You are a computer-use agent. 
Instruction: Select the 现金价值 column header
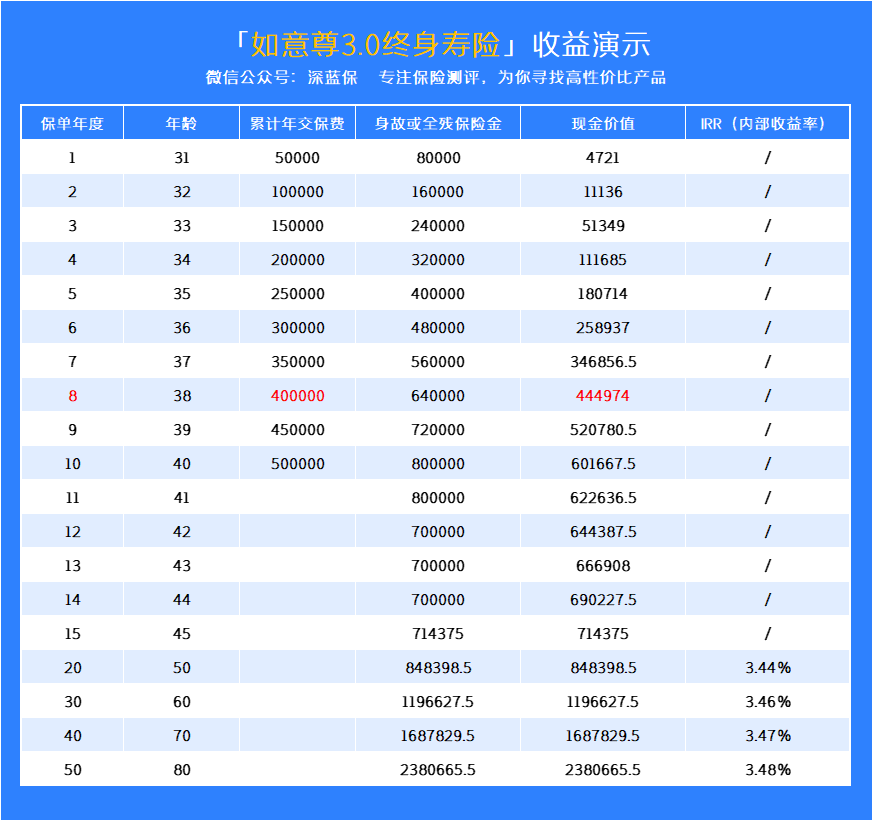coord(603,124)
